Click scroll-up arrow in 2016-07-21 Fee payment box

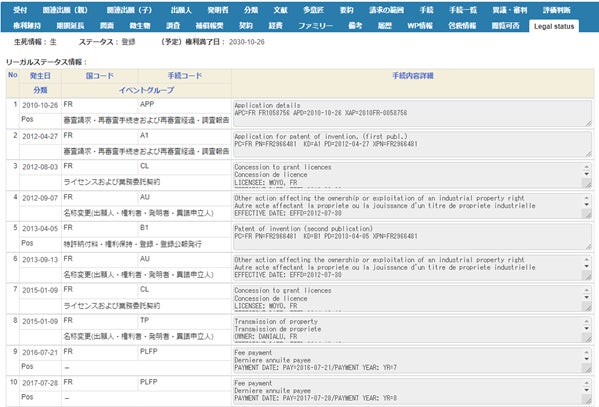[586, 352]
